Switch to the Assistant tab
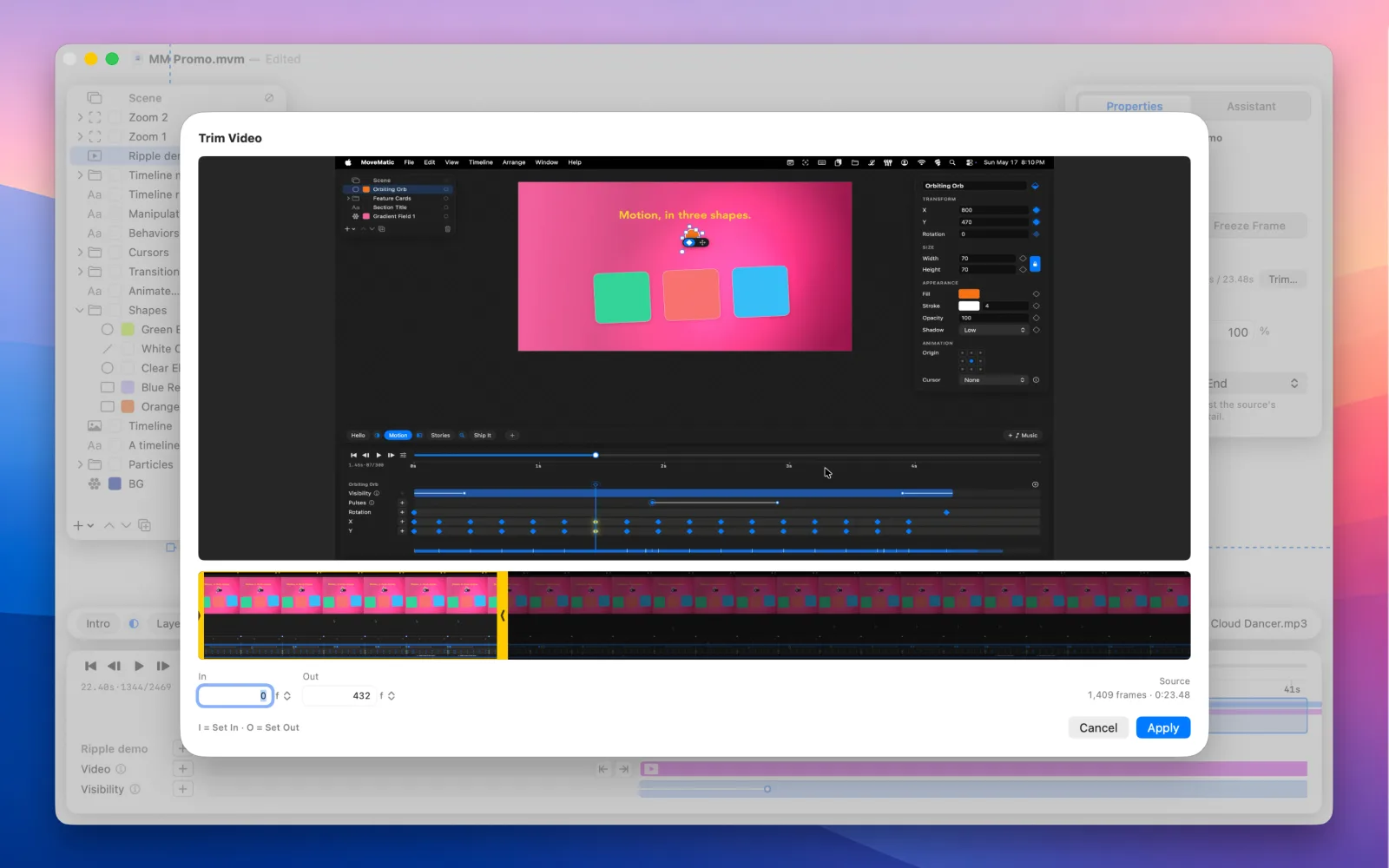The image size is (1389, 868). point(1251,106)
